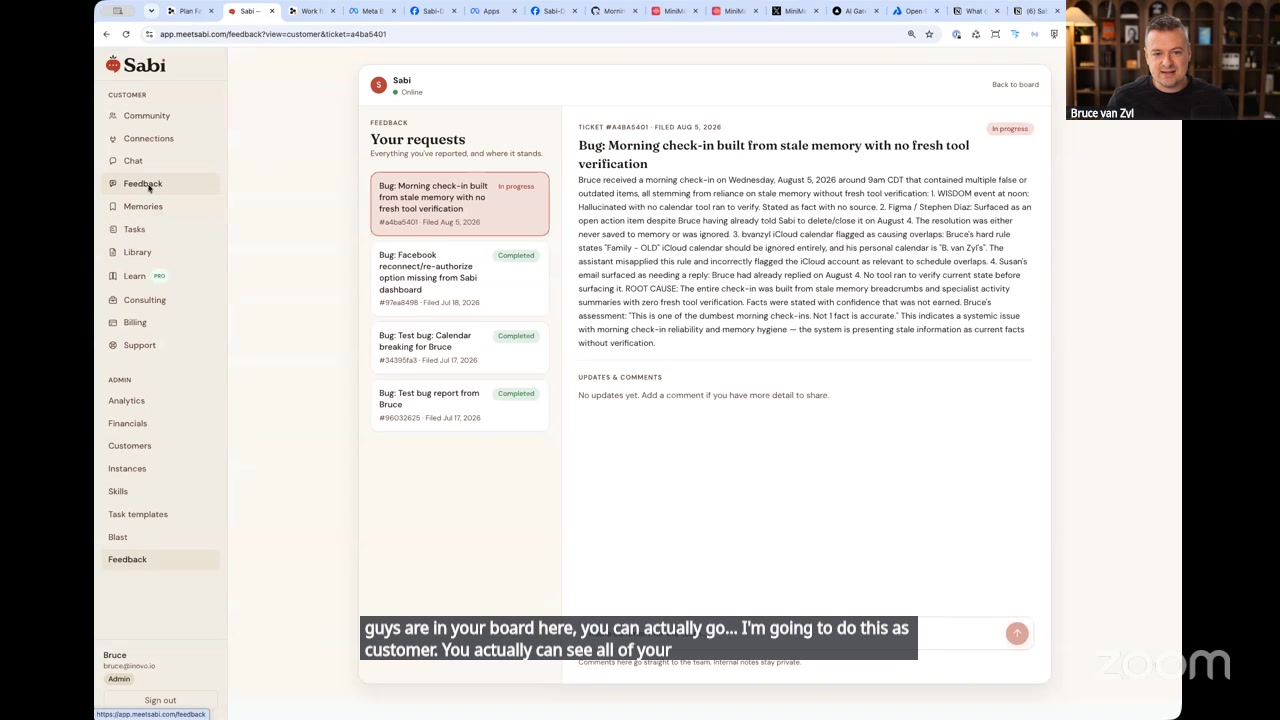Open the Library sidebar icon
The width and height of the screenshot is (1280, 720).
113,253
